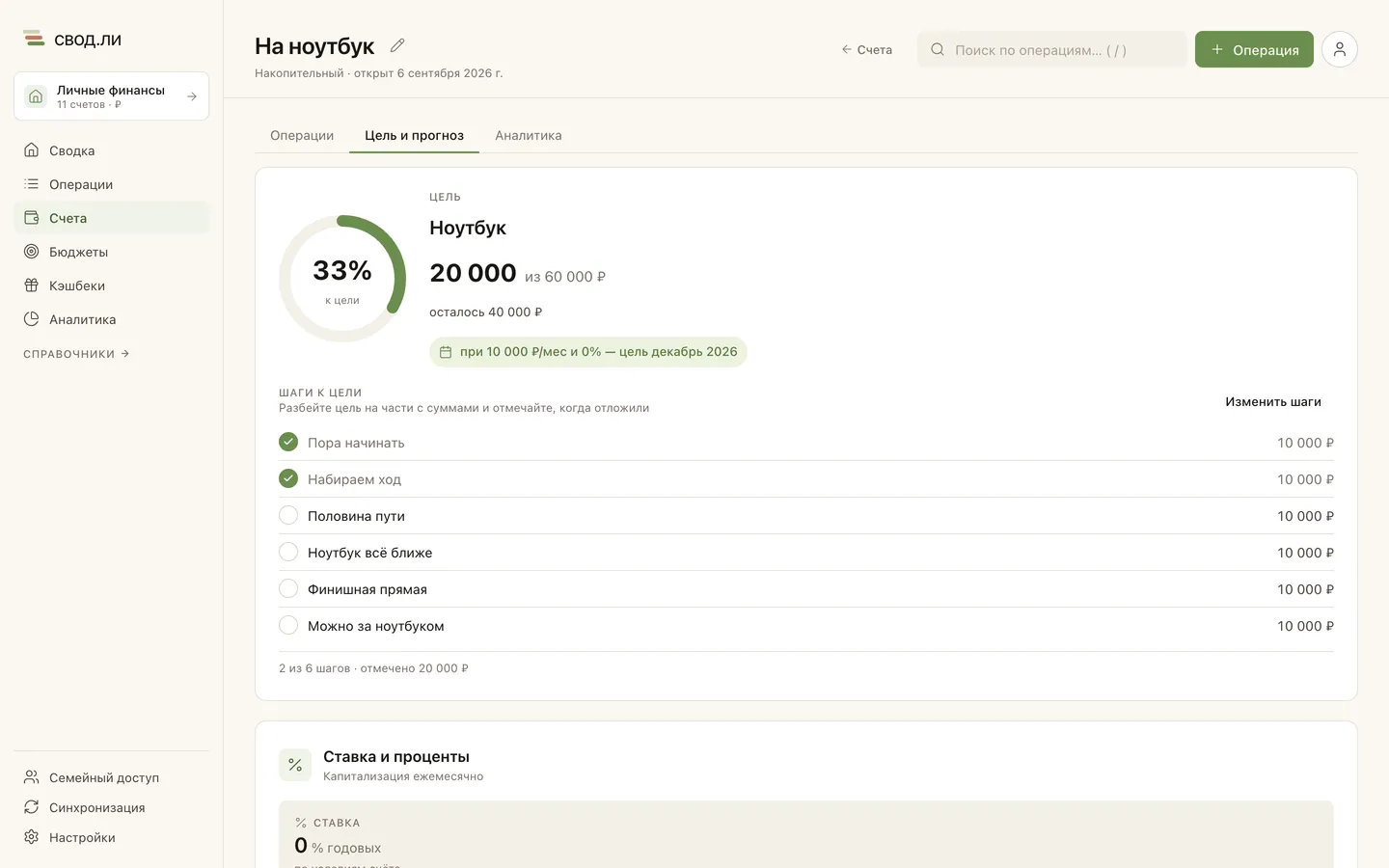This screenshot has height=868, width=1389.
Task: Click Изменить шаги link
Action: coord(1273,401)
